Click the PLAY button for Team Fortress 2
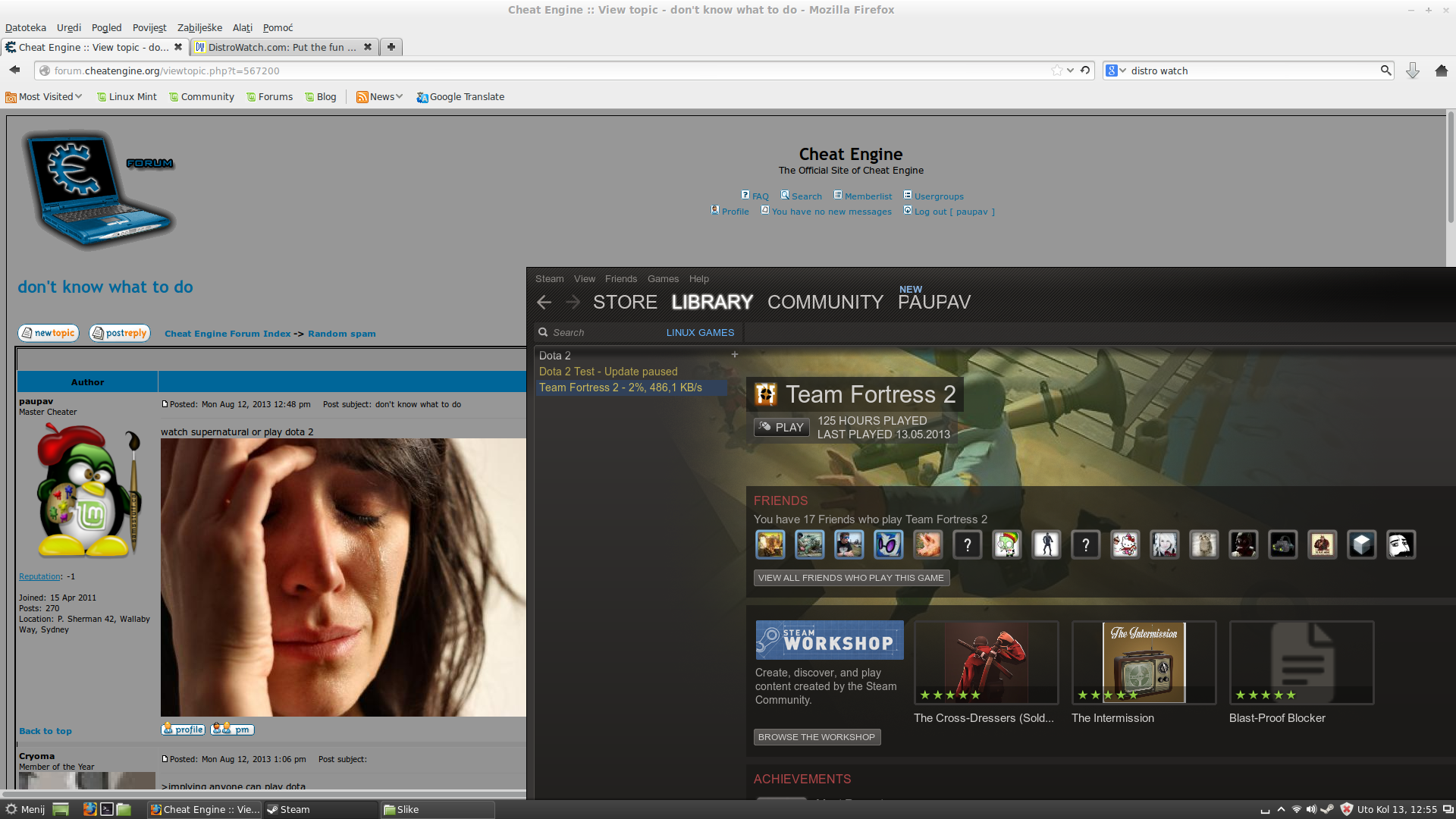Viewport: 1456px width, 819px height. (782, 427)
